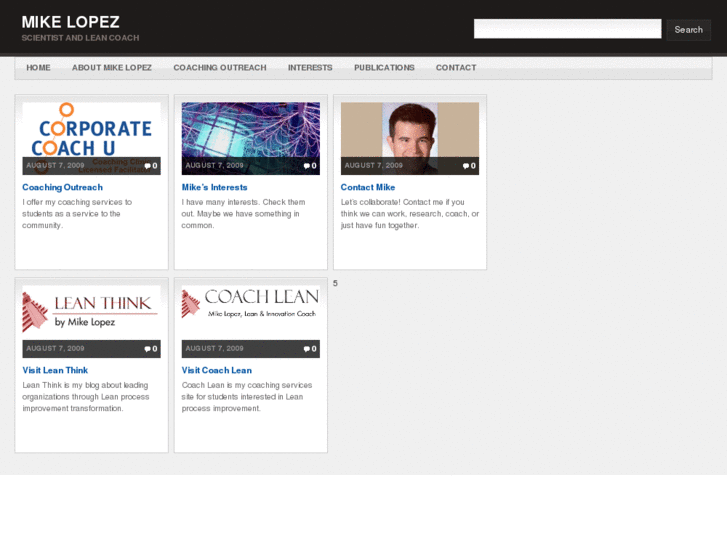
Task: Open the Coaching Outreach post title link
Action: pos(63,187)
